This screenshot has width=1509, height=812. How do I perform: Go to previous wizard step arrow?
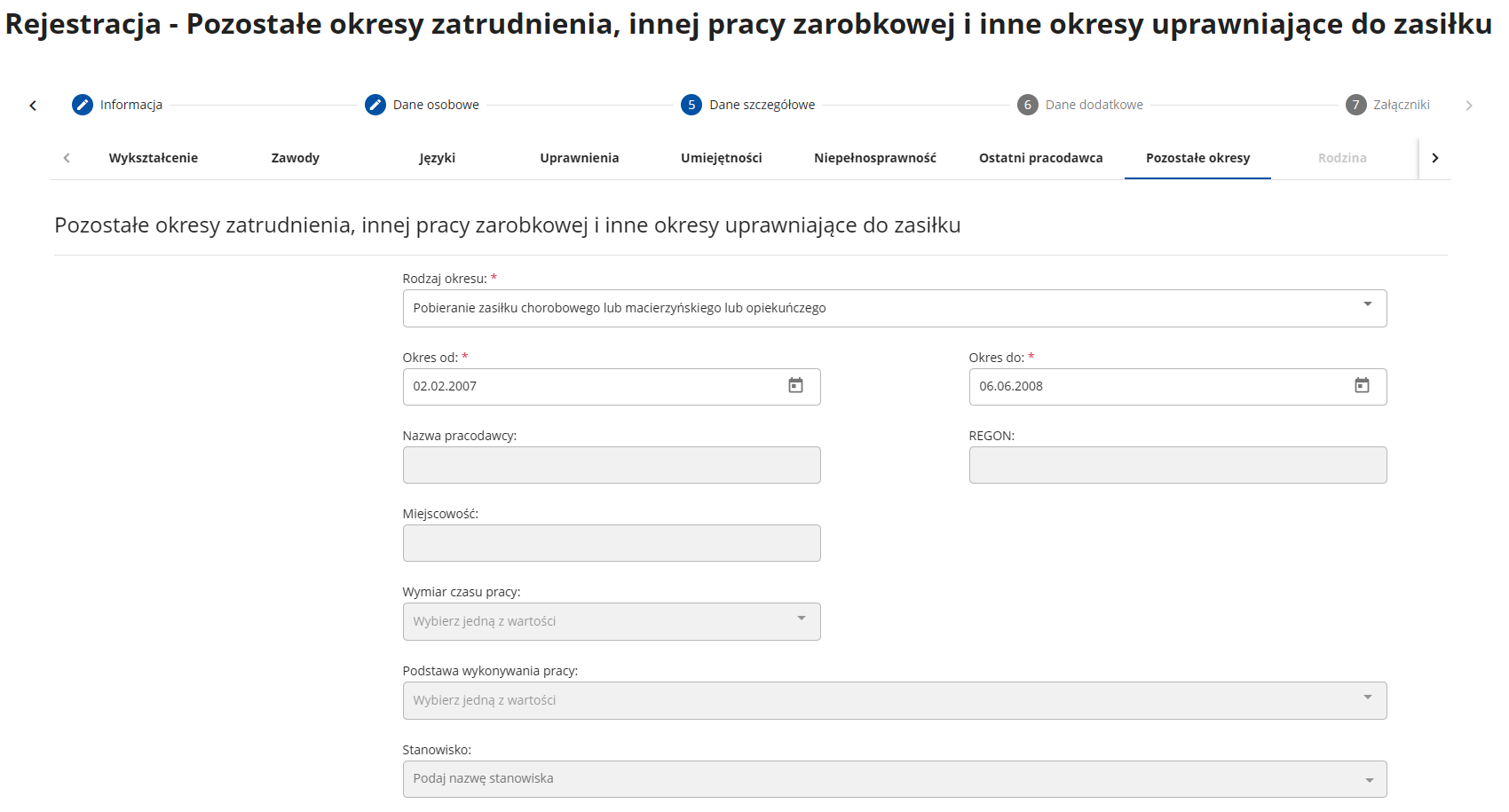pyautogui.click(x=33, y=106)
